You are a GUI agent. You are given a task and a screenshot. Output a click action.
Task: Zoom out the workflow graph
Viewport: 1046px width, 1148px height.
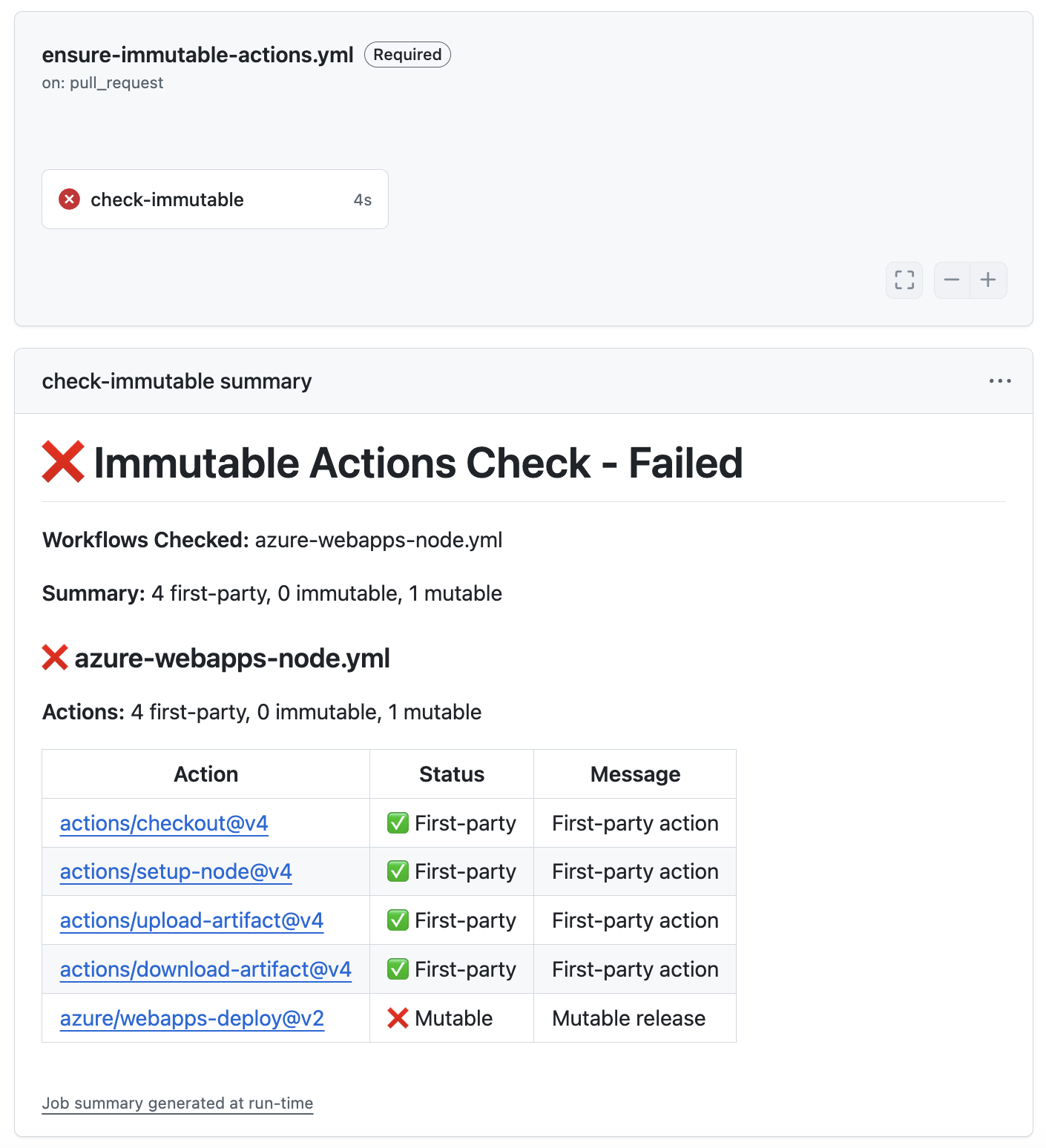tap(952, 280)
